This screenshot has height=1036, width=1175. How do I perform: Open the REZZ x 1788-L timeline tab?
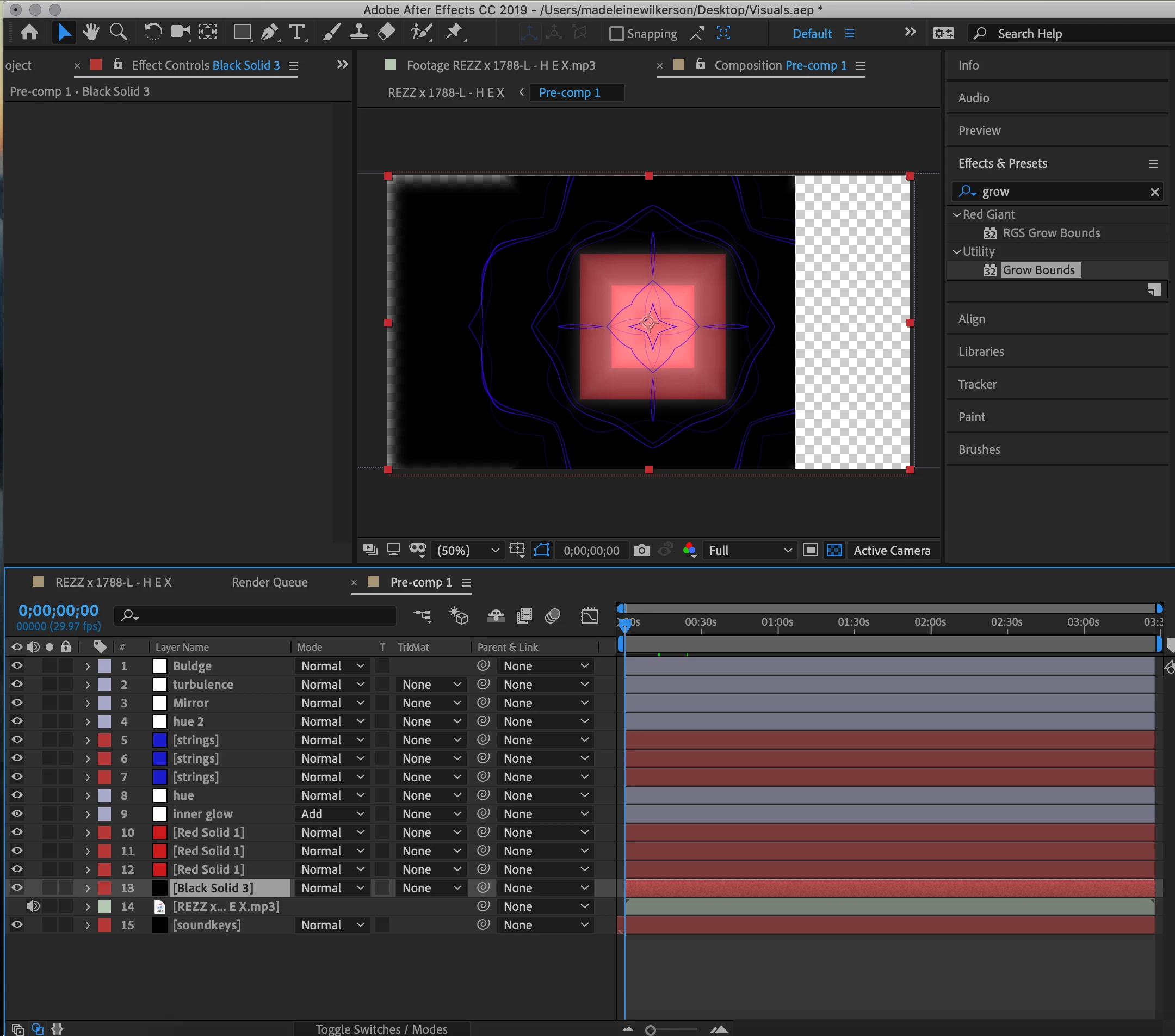tap(113, 582)
